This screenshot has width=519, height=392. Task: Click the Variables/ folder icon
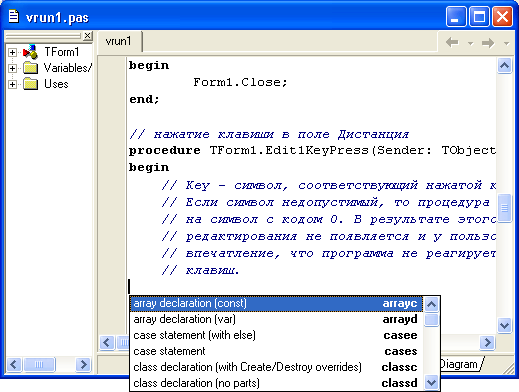click(x=31, y=68)
